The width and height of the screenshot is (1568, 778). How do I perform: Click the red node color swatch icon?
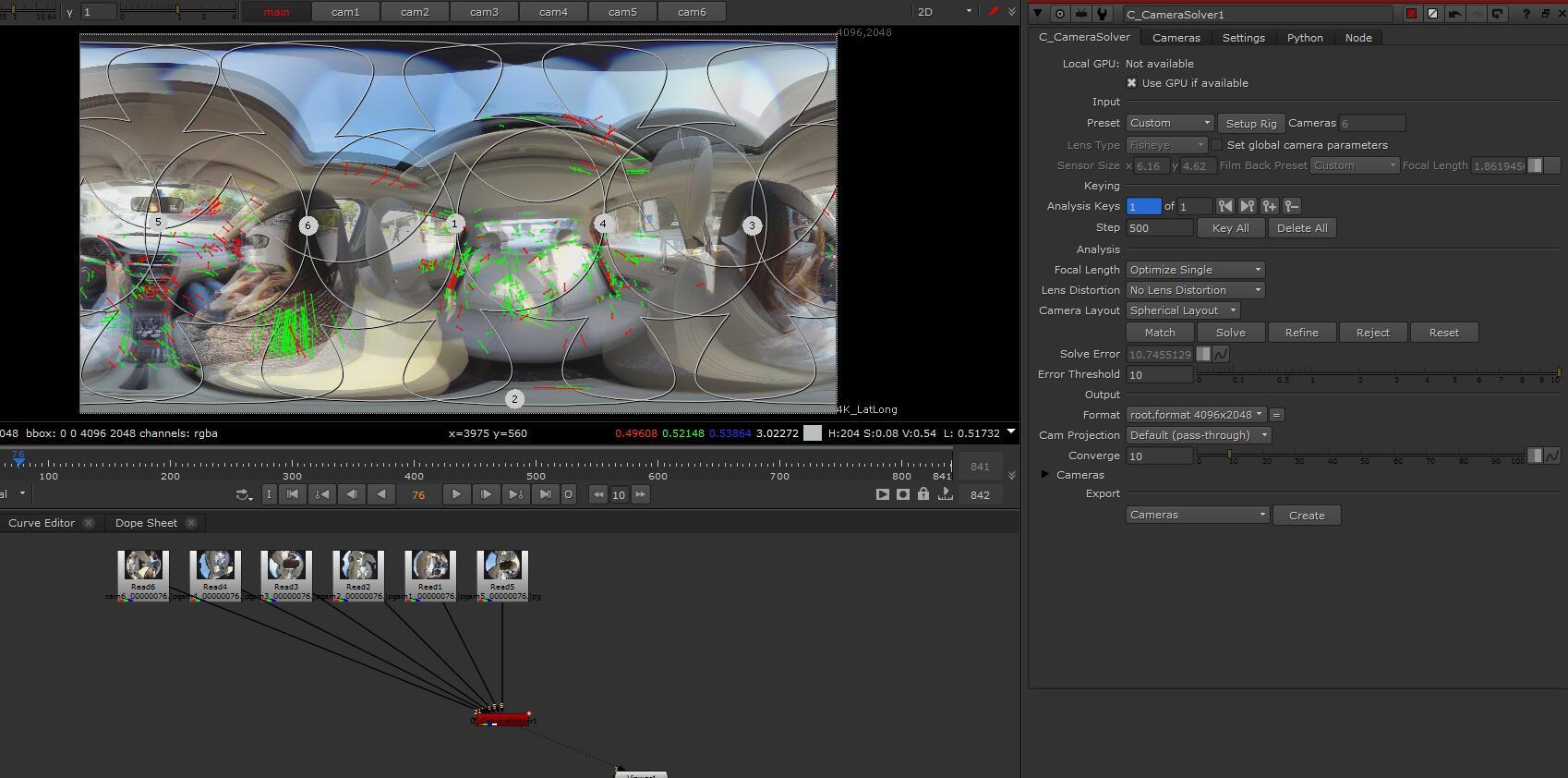1411,14
